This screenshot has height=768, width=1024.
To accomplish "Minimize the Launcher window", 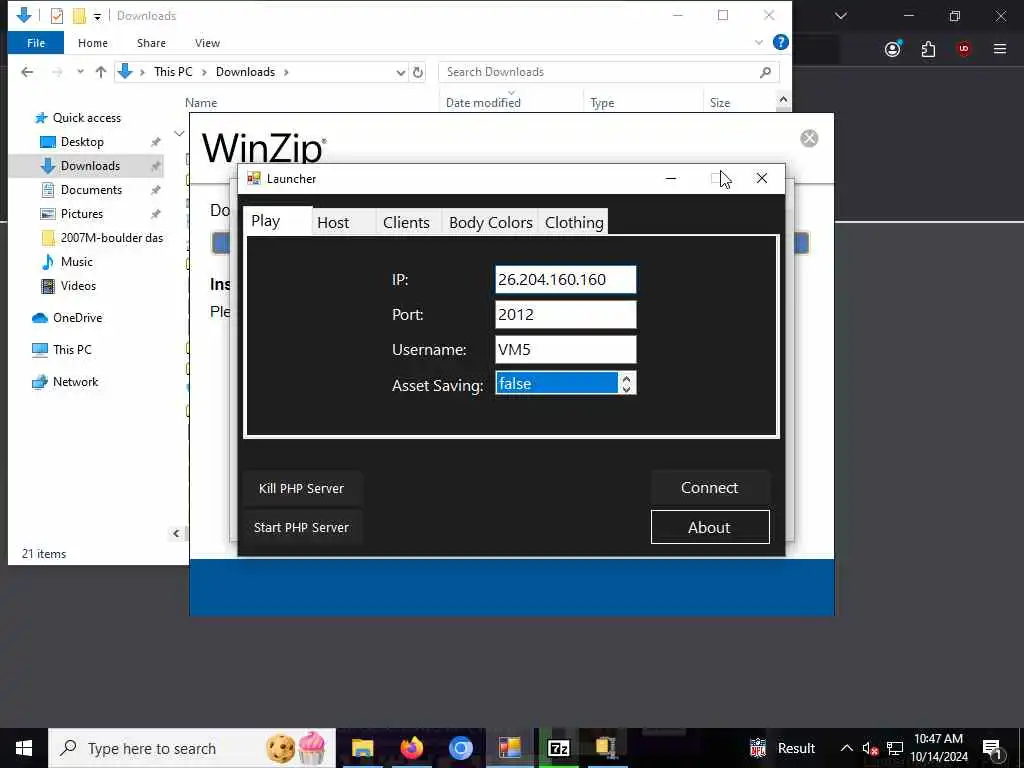I will pos(671,178).
